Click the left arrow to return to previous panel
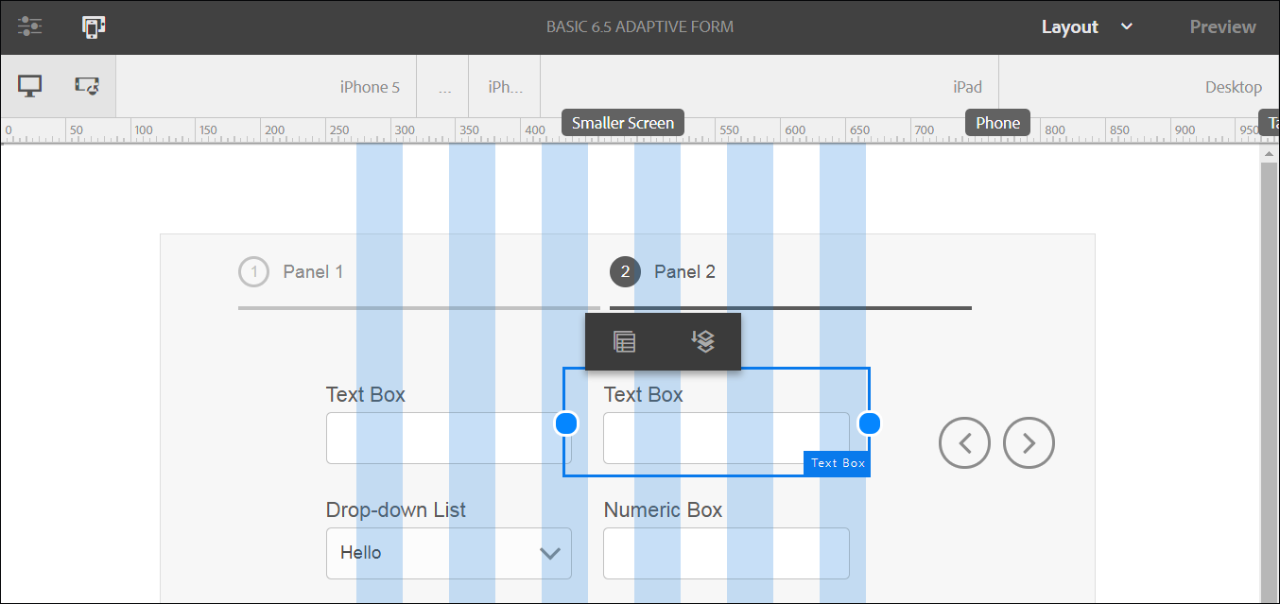 coord(964,442)
